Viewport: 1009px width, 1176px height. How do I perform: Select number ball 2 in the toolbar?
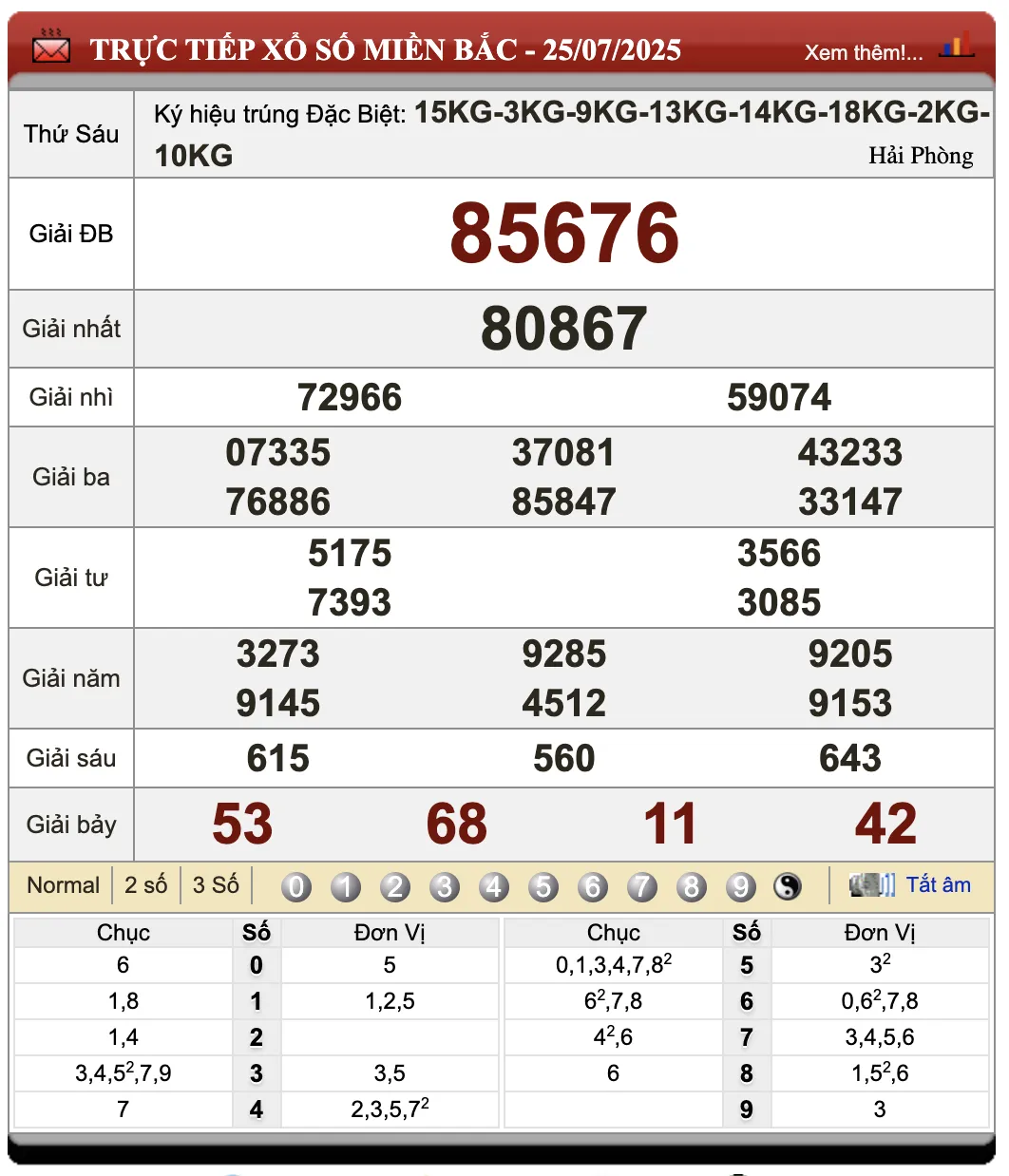(395, 886)
